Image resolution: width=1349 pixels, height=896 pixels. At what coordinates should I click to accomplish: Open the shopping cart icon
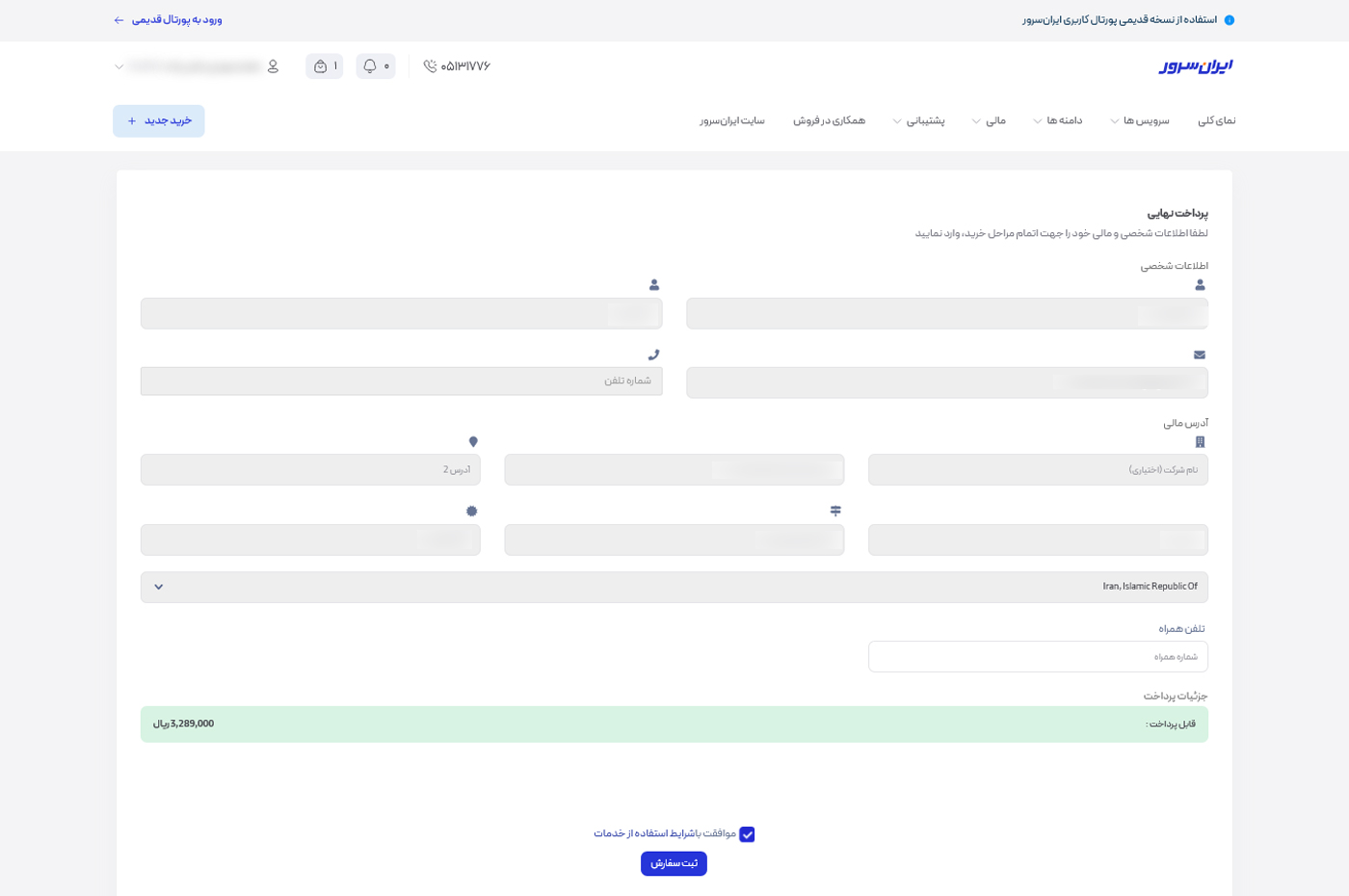pyautogui.click(x=321, y=66)
